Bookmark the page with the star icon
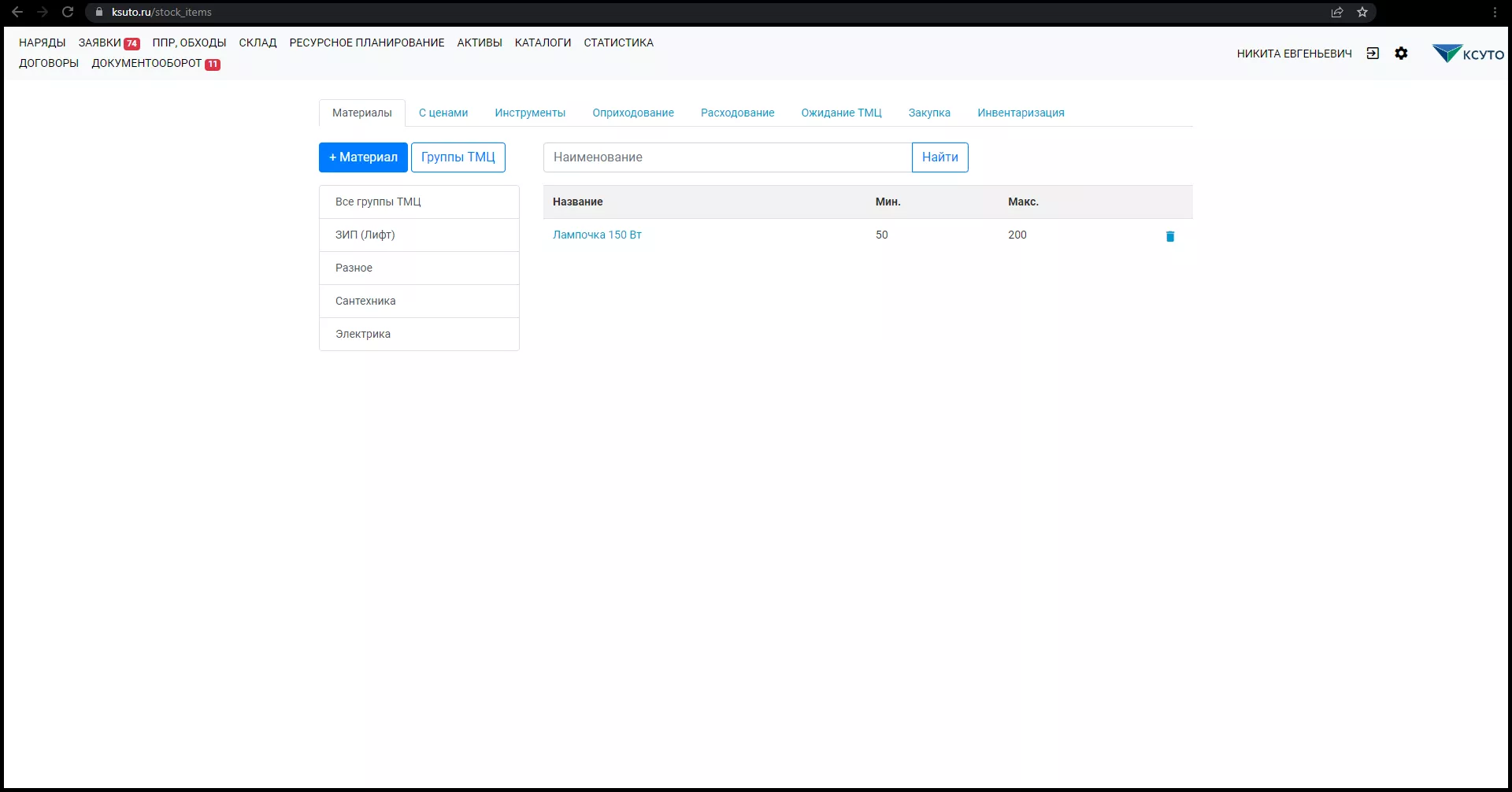Screen dimensions: 1512x792 [1362, 12]
